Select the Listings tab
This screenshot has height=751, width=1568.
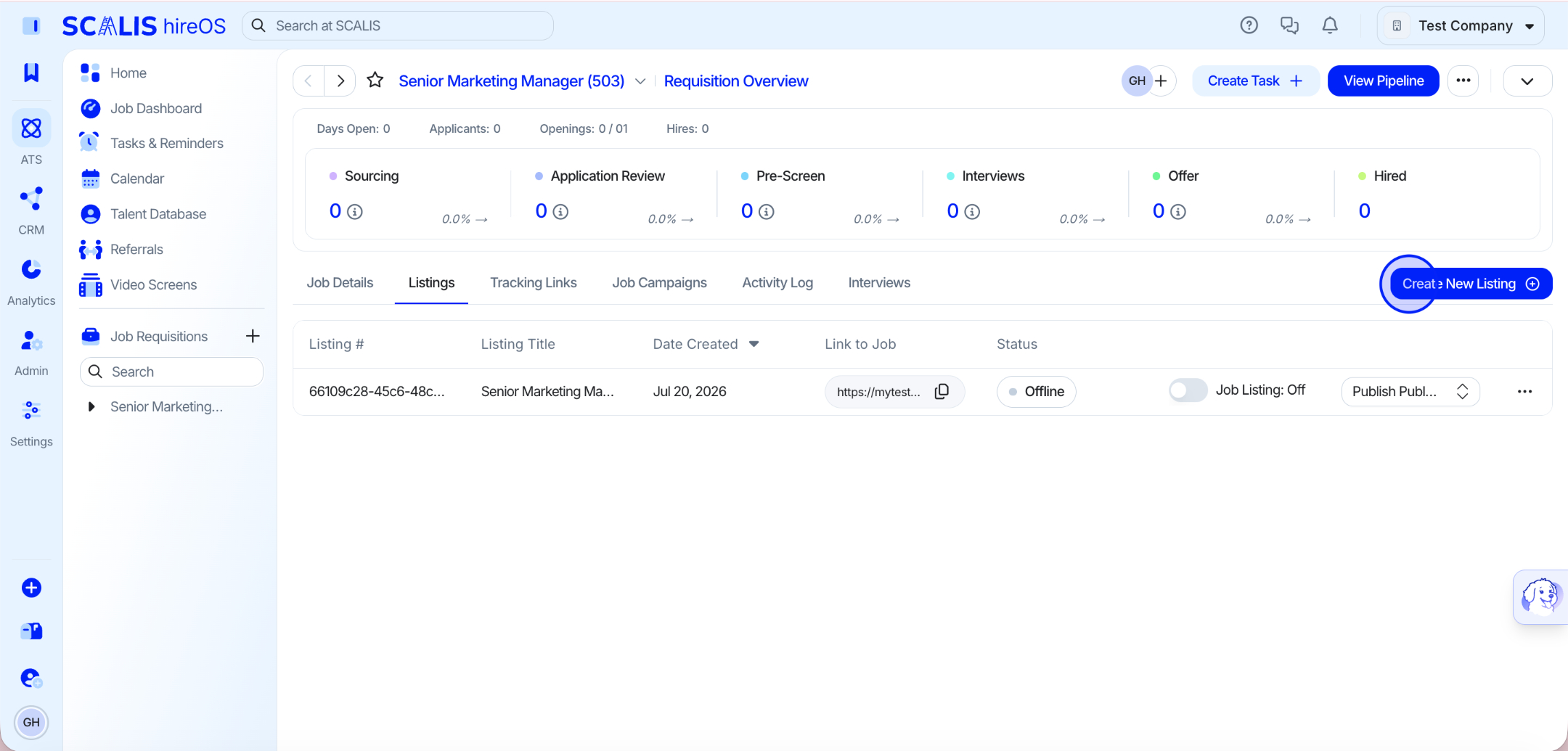(x=431, y=282)
